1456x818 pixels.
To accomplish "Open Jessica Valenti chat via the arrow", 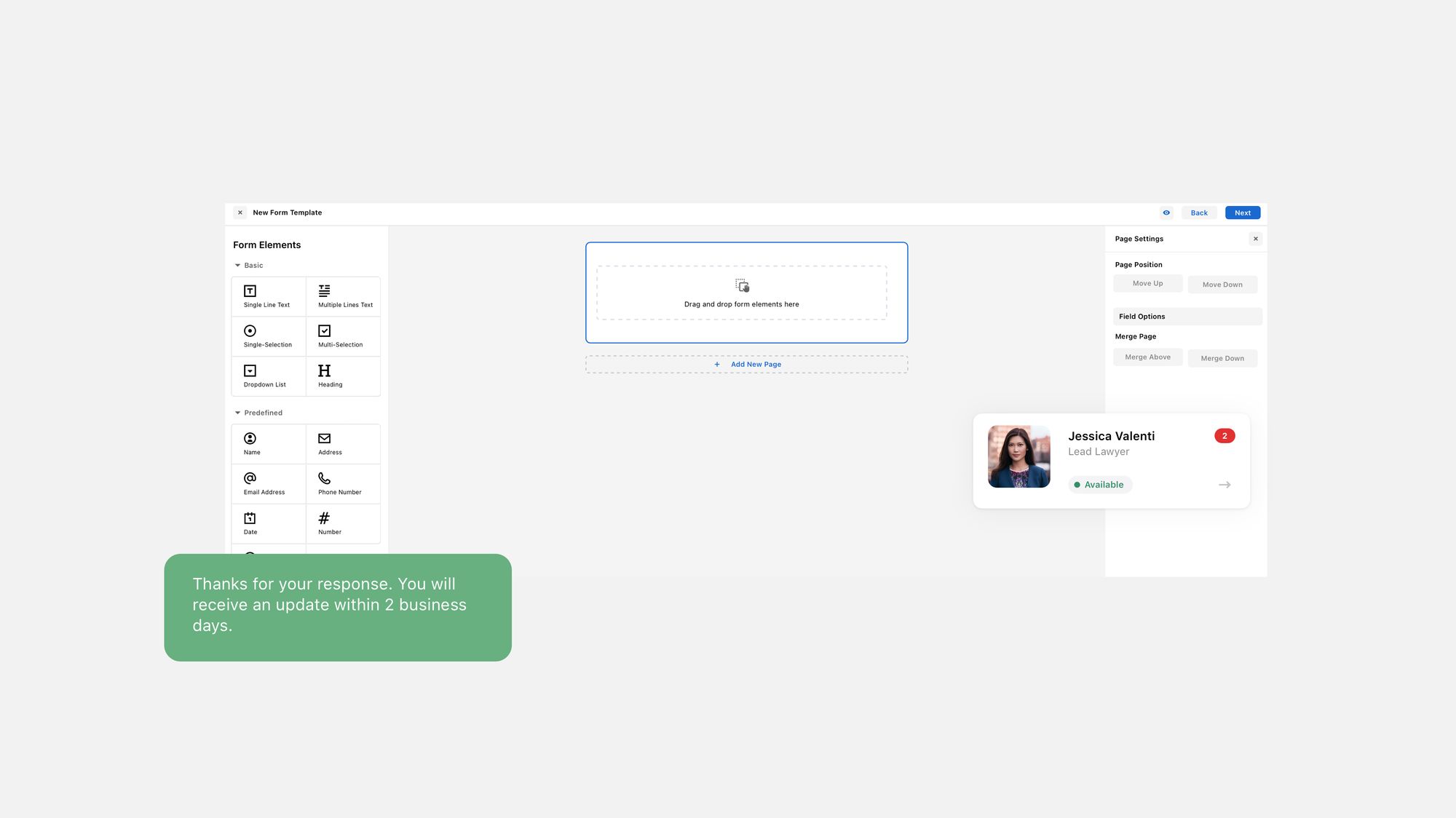I will [1224, 484].
